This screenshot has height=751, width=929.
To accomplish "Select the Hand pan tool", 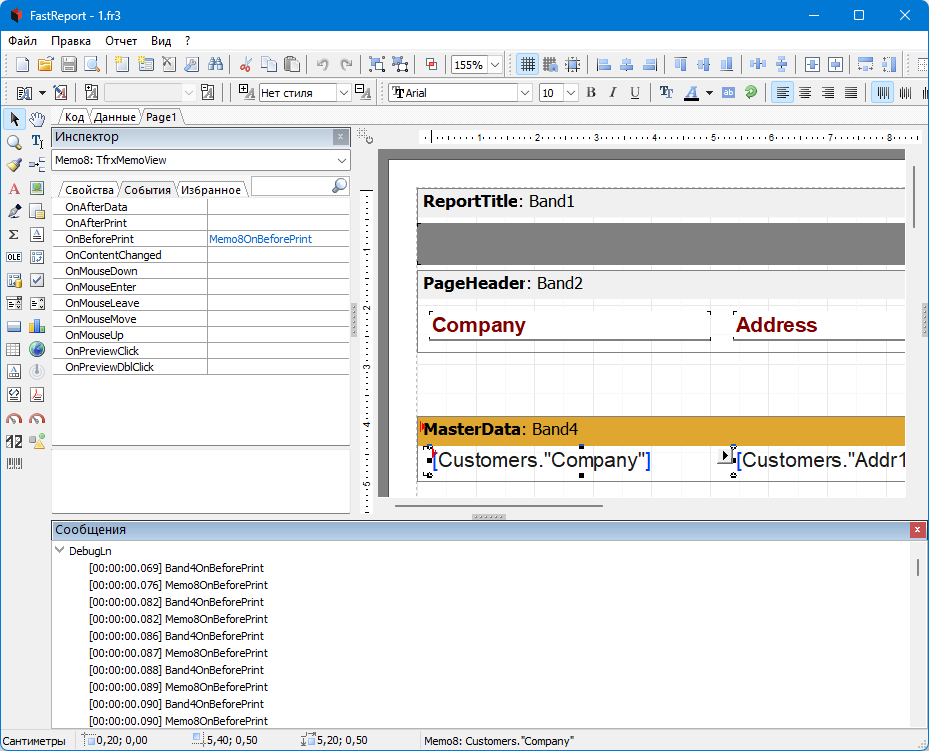I will (37, 119).
